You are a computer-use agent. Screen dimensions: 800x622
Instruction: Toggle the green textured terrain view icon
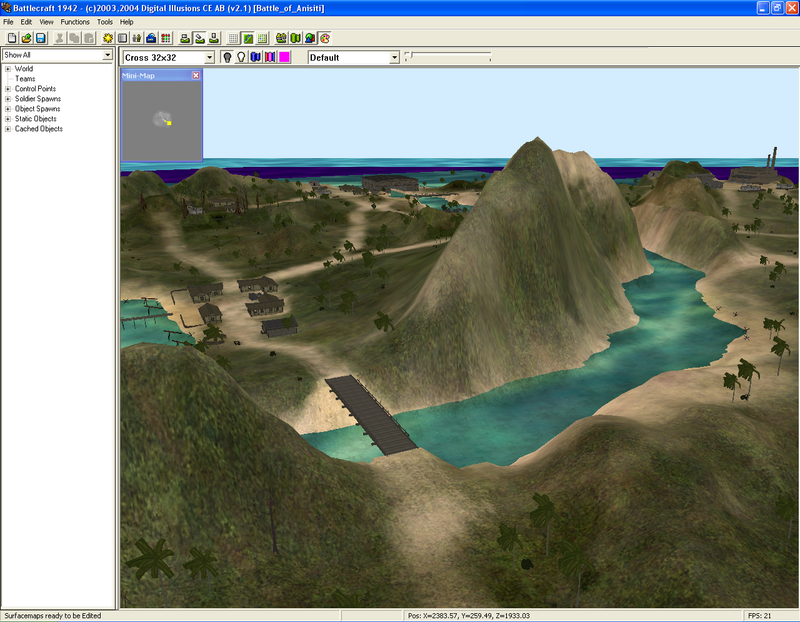pyautogui.click(x=248, y=38)
